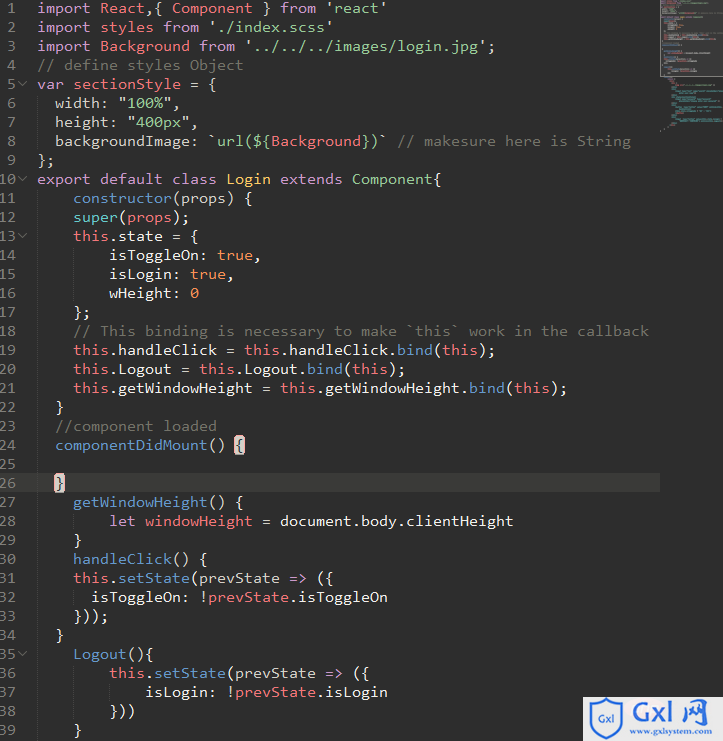Click highlighted closing brace on line 26
Screen dimensions: 723x741
tap(59, 483)
